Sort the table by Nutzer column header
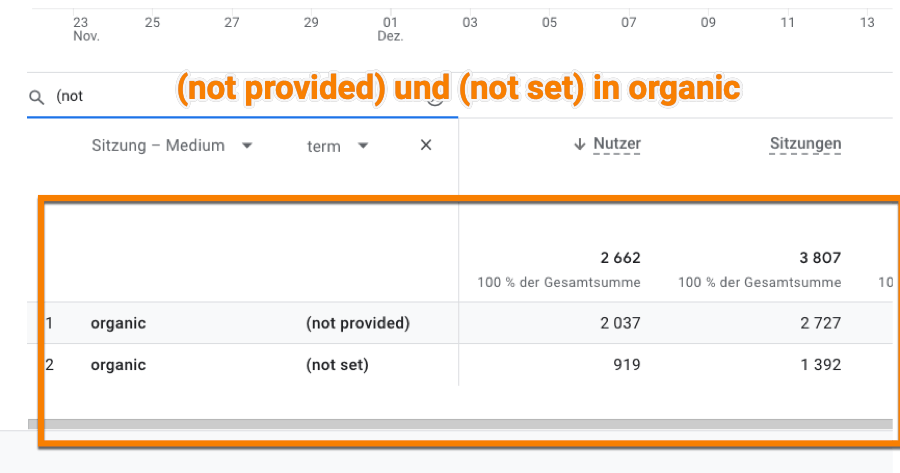The height and width of the screenshot is (473, 900). (617, 145)
